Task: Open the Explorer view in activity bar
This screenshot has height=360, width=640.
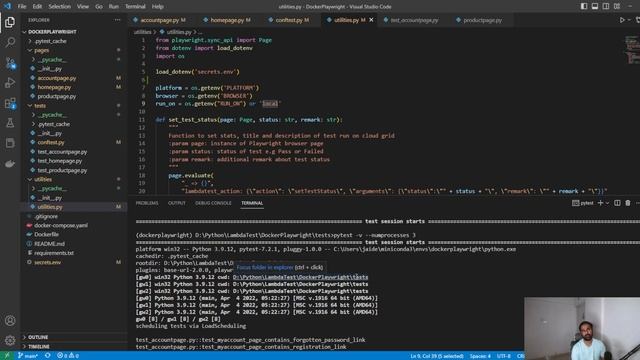Action: click(10, 22)
